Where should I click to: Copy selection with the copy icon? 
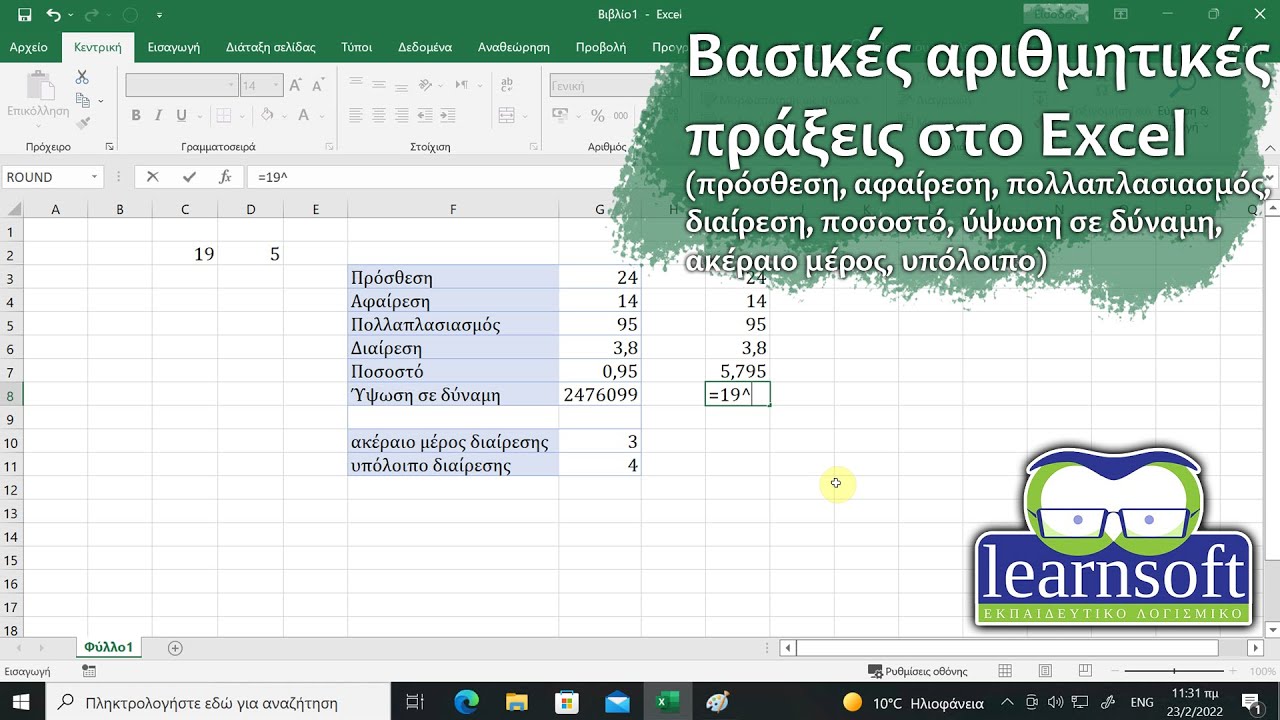click(x=82, y=100)
